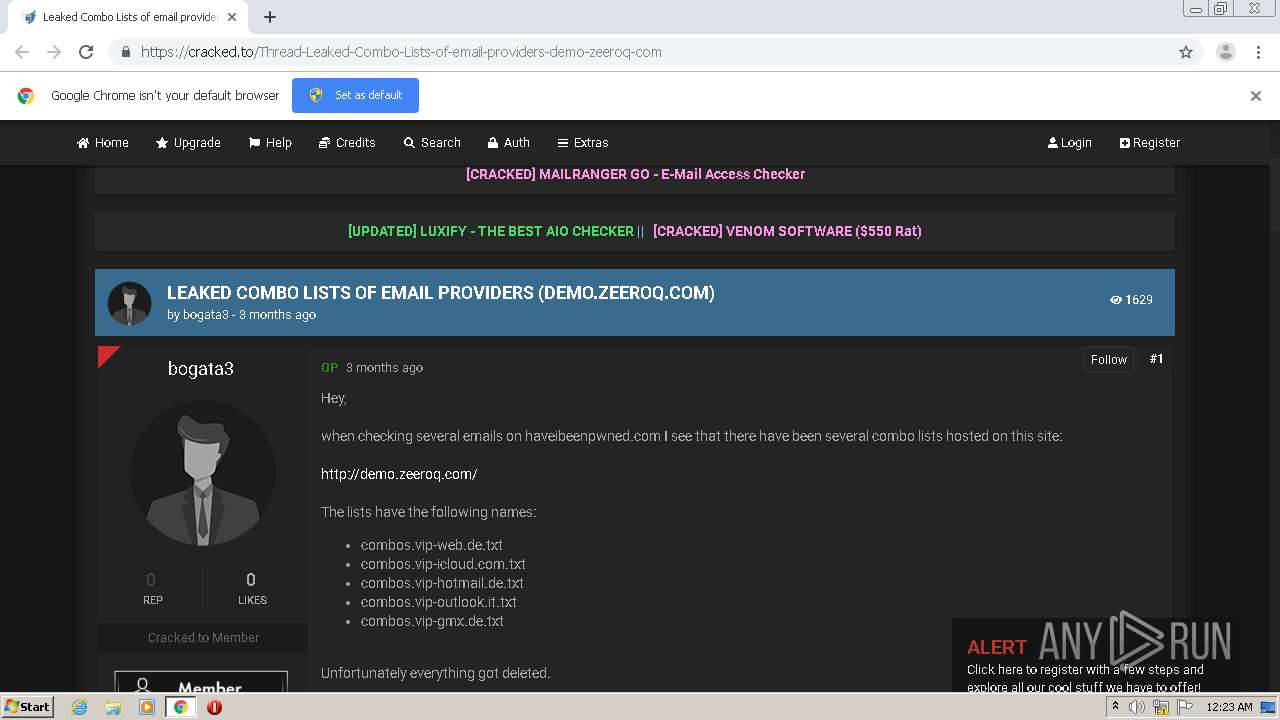Open the Help menu item

tap(270, 143)
